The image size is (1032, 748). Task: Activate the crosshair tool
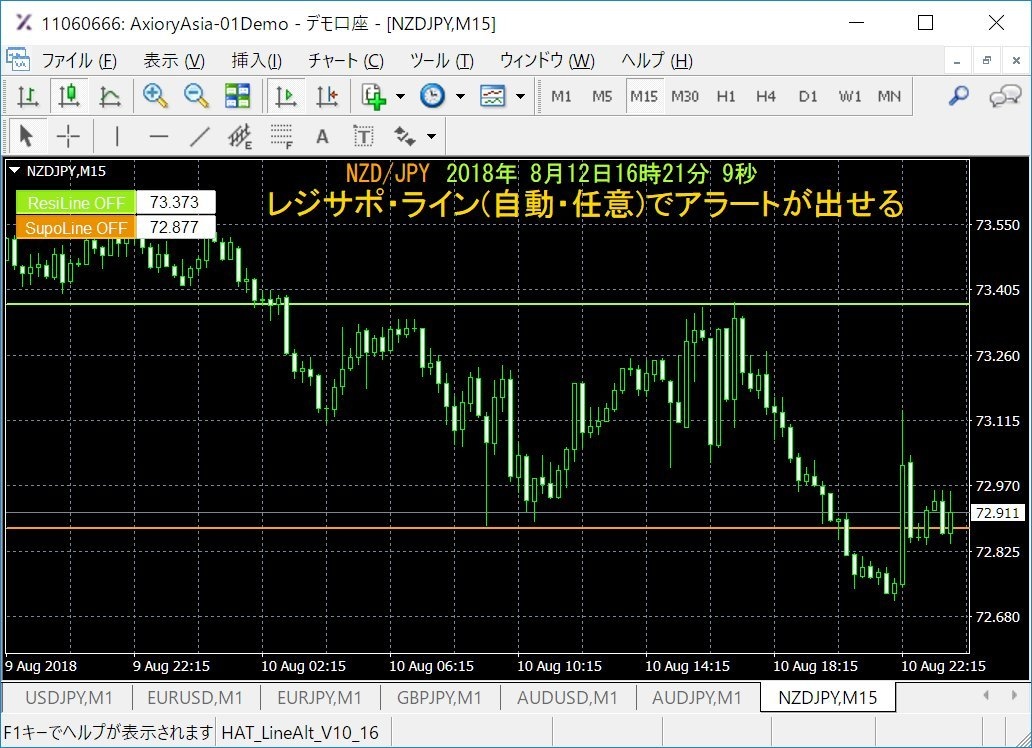[68, 136]
